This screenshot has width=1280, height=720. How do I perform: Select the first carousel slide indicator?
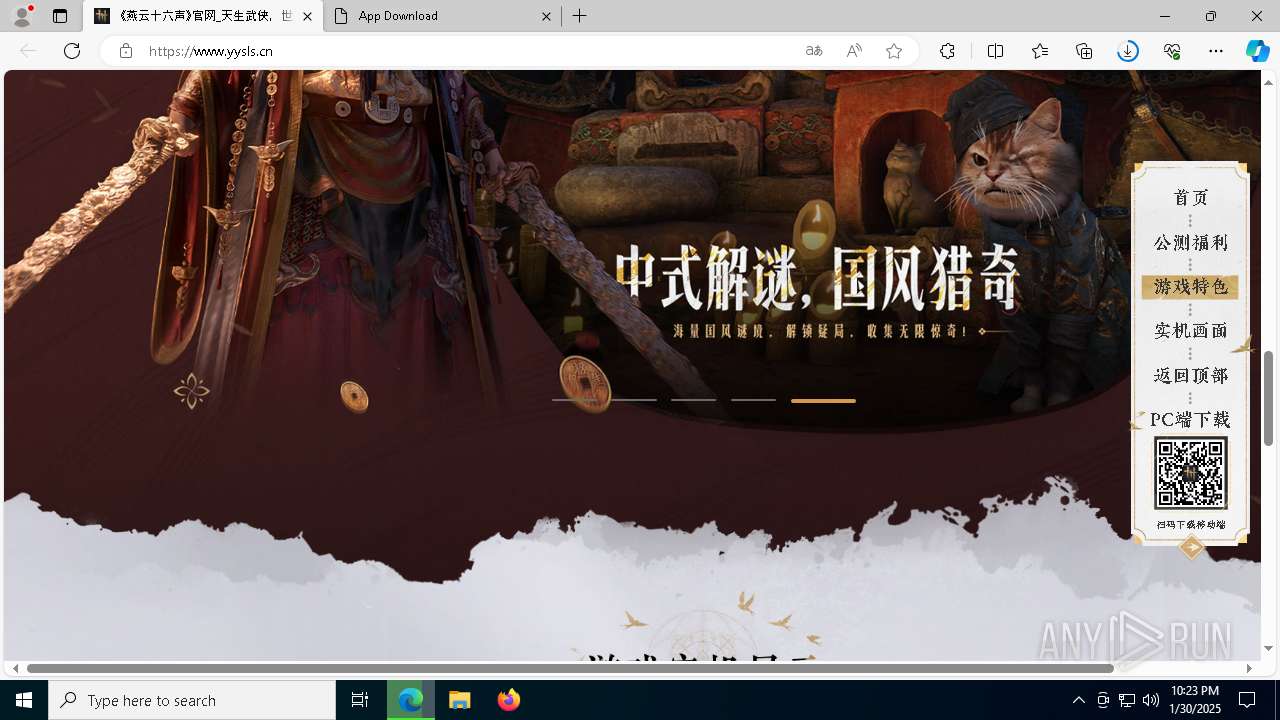pyautogui.click(x=573, y=400)
